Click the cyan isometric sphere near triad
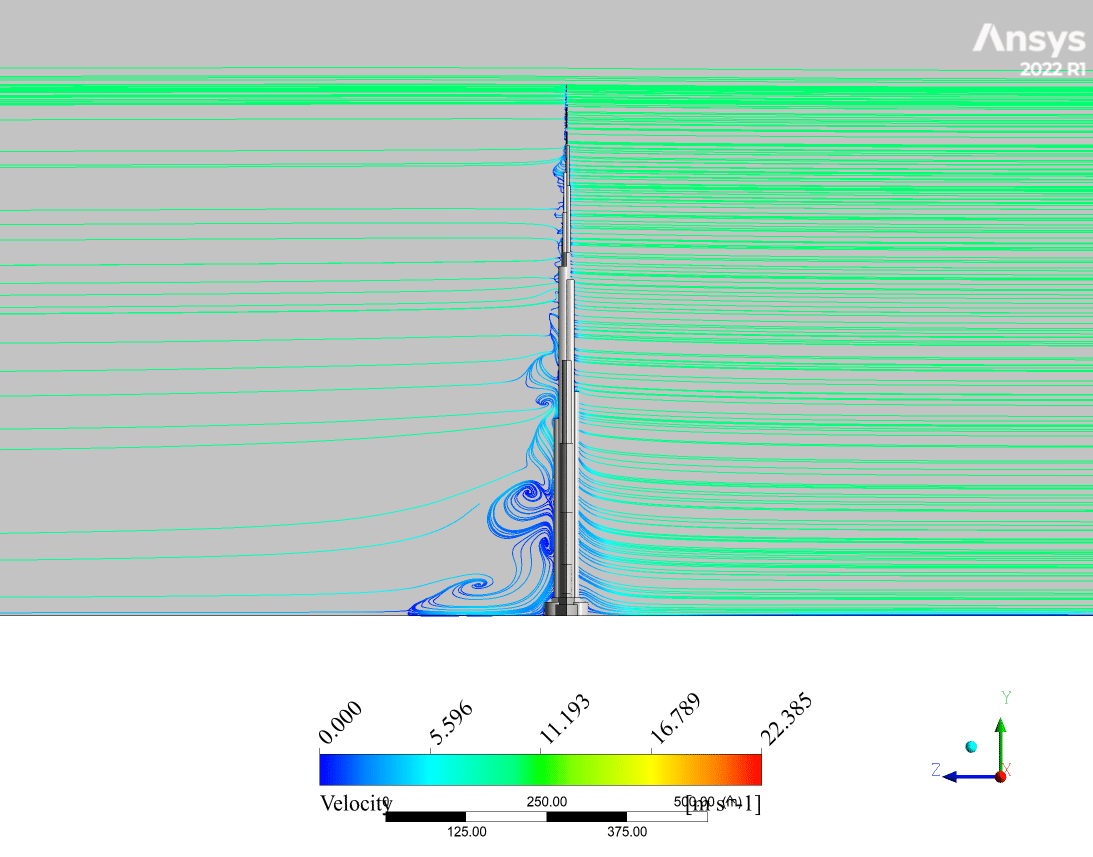 [x=970, y=746]
